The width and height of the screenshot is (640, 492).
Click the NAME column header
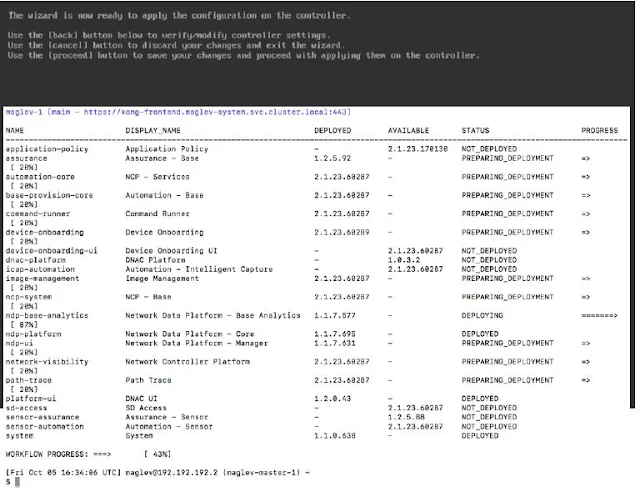click(x=15, y=131)
